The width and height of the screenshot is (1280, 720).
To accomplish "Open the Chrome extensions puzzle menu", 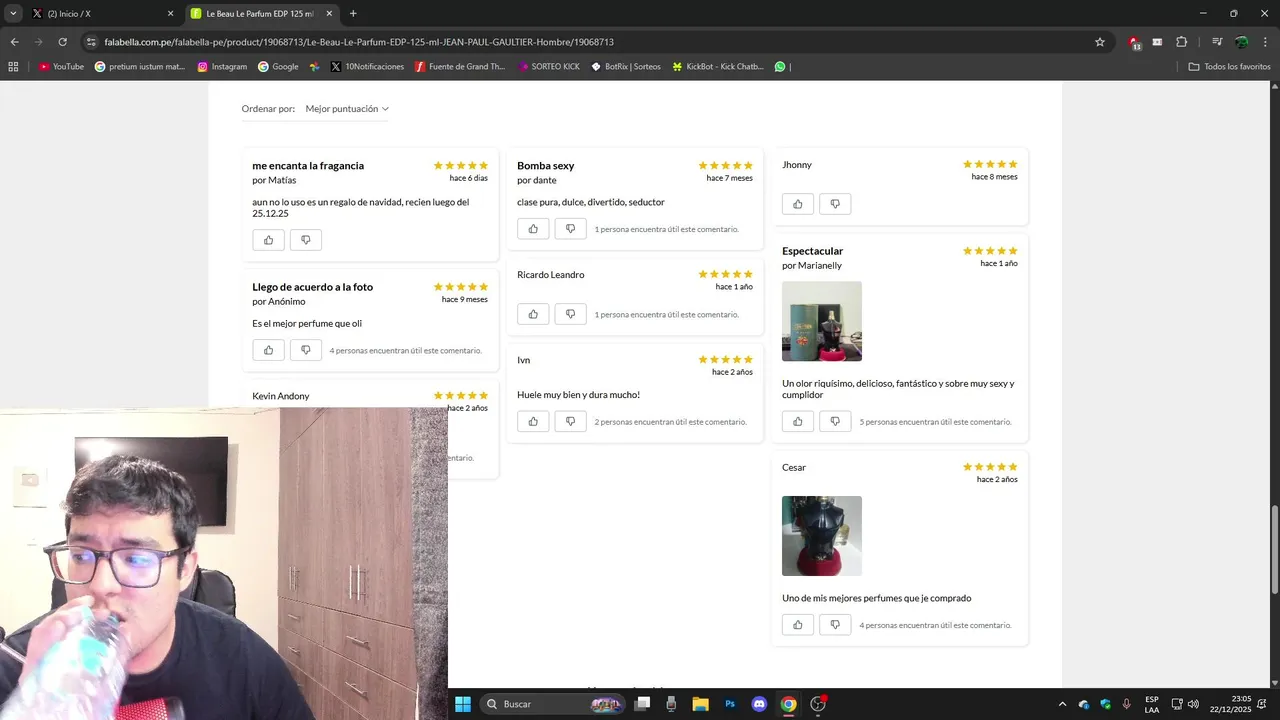I will coord(1181,42).
